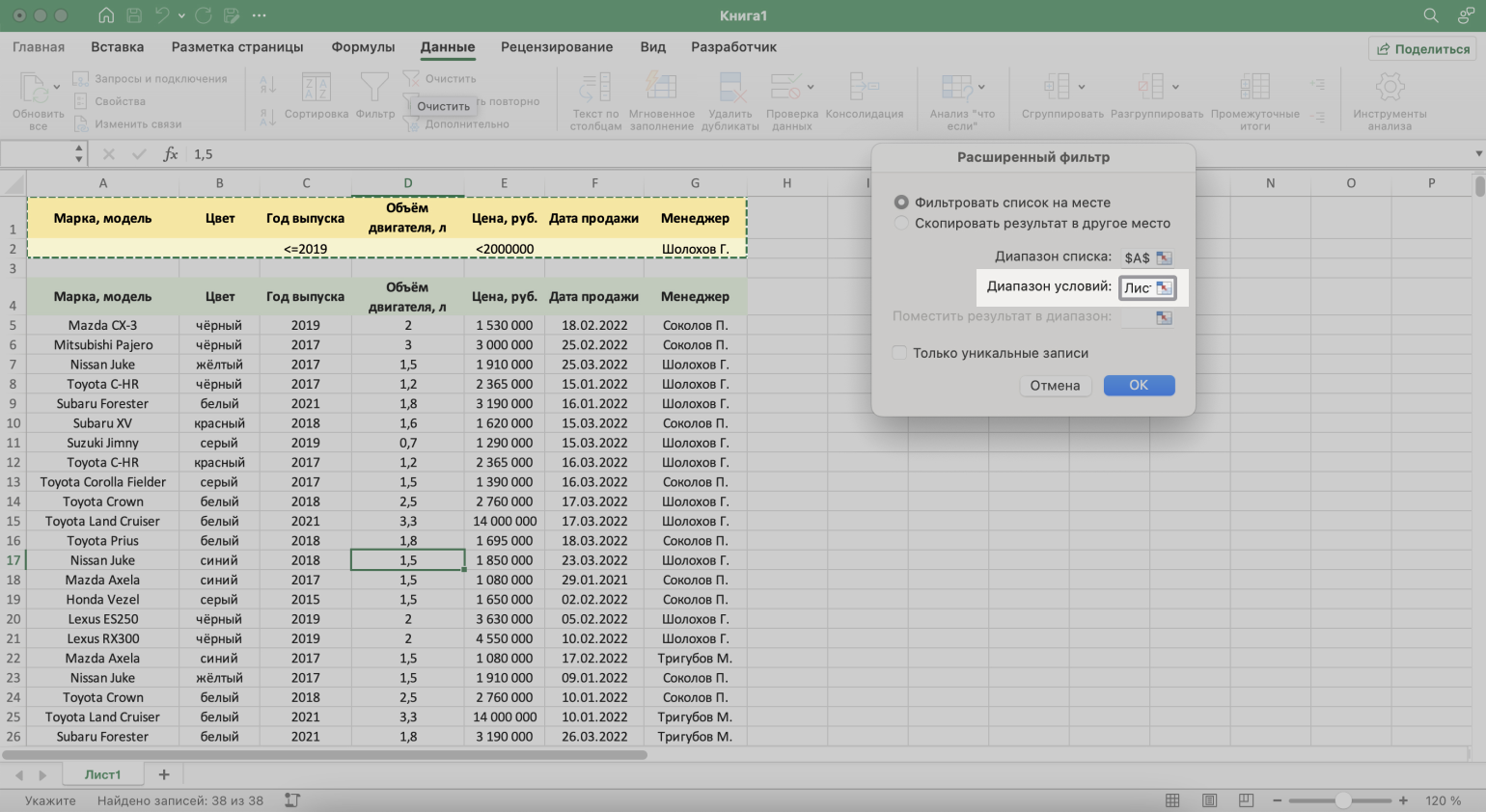Click the Save icon in the title bar
Image resolution: width=1486 pixels, height=812 pixels.
(134, 15)
